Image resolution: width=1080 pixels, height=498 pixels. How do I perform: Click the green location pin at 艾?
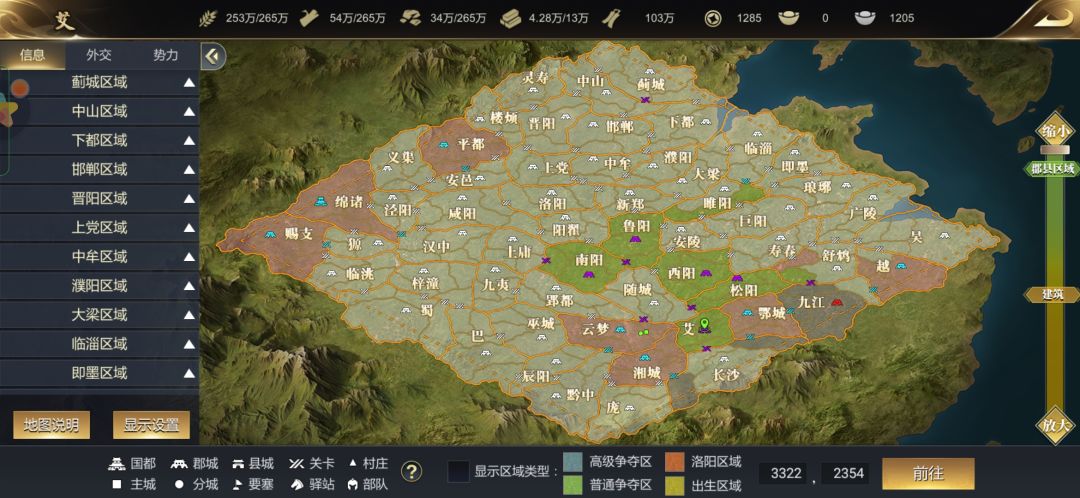(x=704, y=322)
